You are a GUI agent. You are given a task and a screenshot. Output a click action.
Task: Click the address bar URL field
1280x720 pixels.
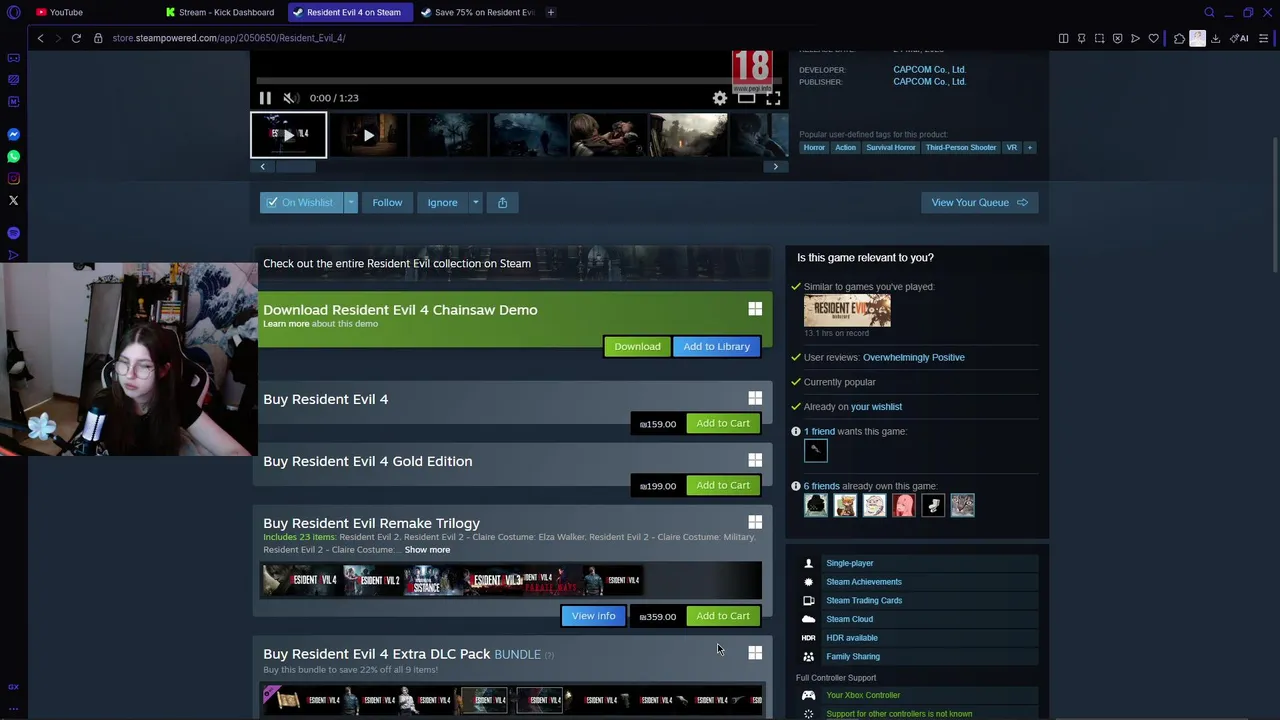tap(580, 38)
